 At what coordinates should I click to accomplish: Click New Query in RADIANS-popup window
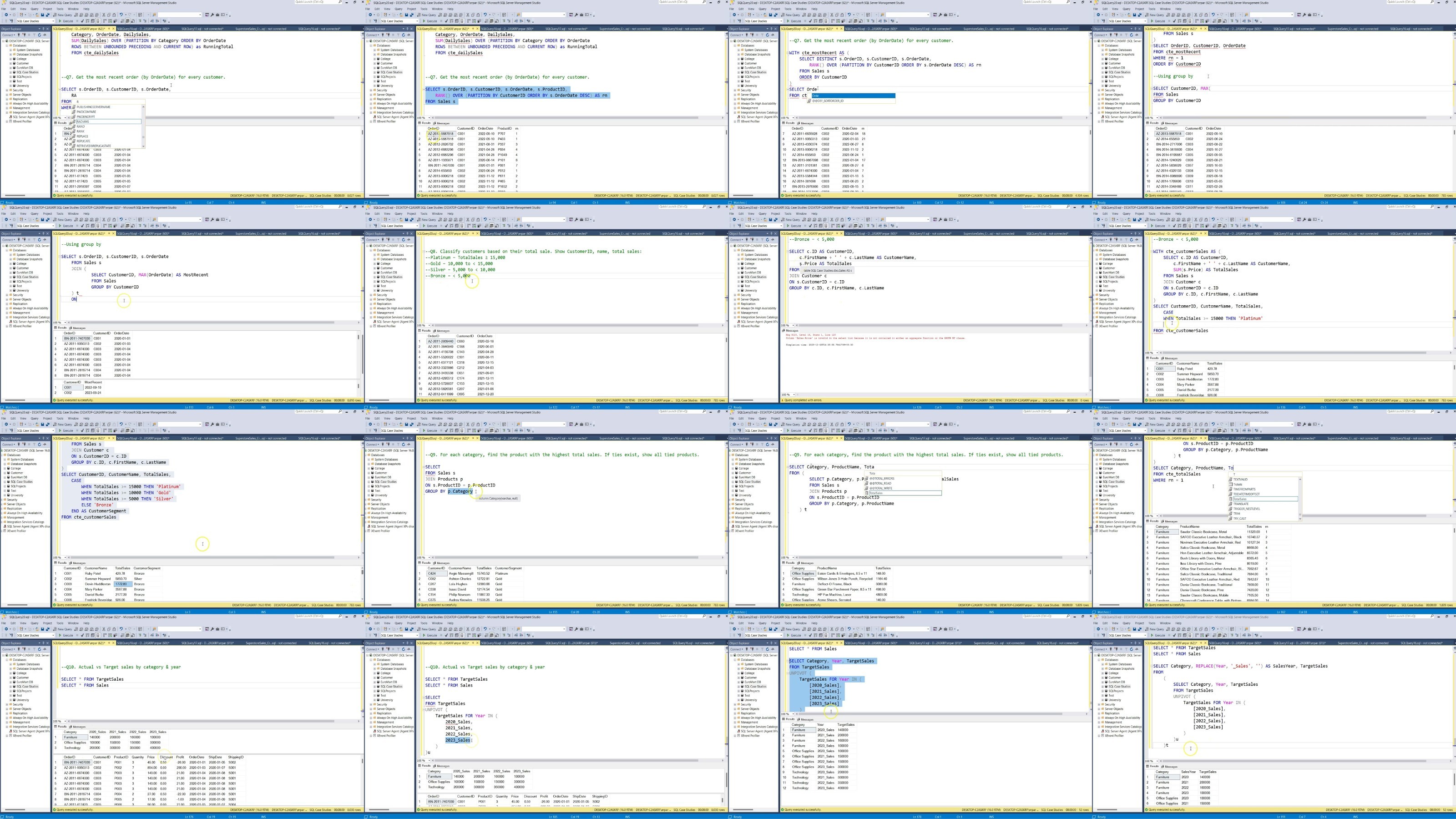click(63, 15)
